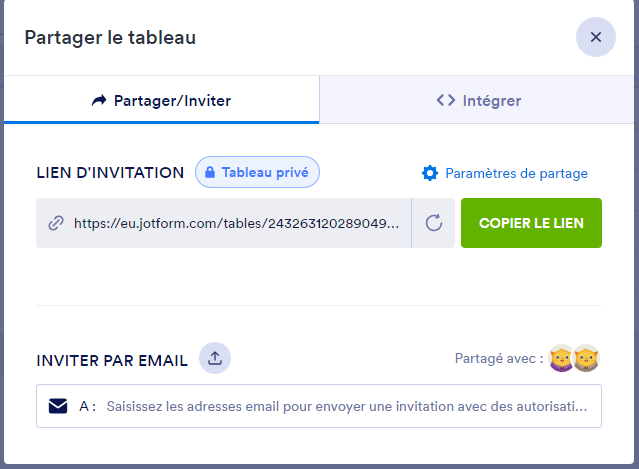Viewport: 639px width, 469px height.
Task: Click the second shared user avatar
Action: [585, 358]
